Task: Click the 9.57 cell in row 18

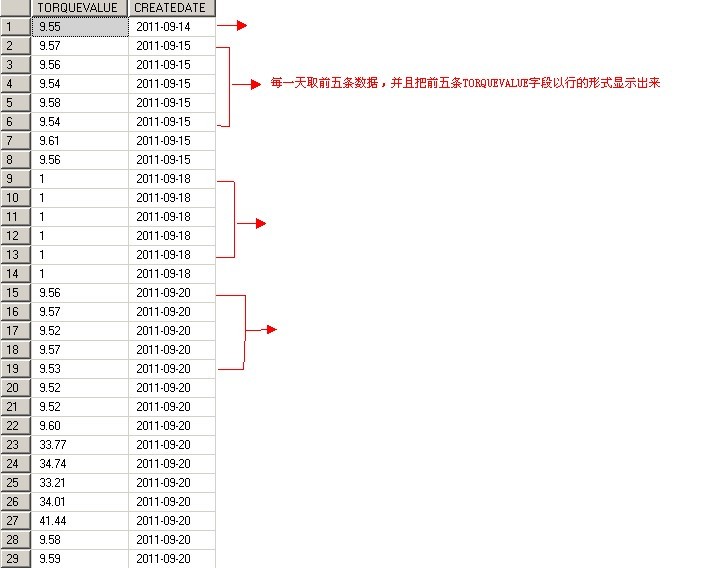Action: 80,350
